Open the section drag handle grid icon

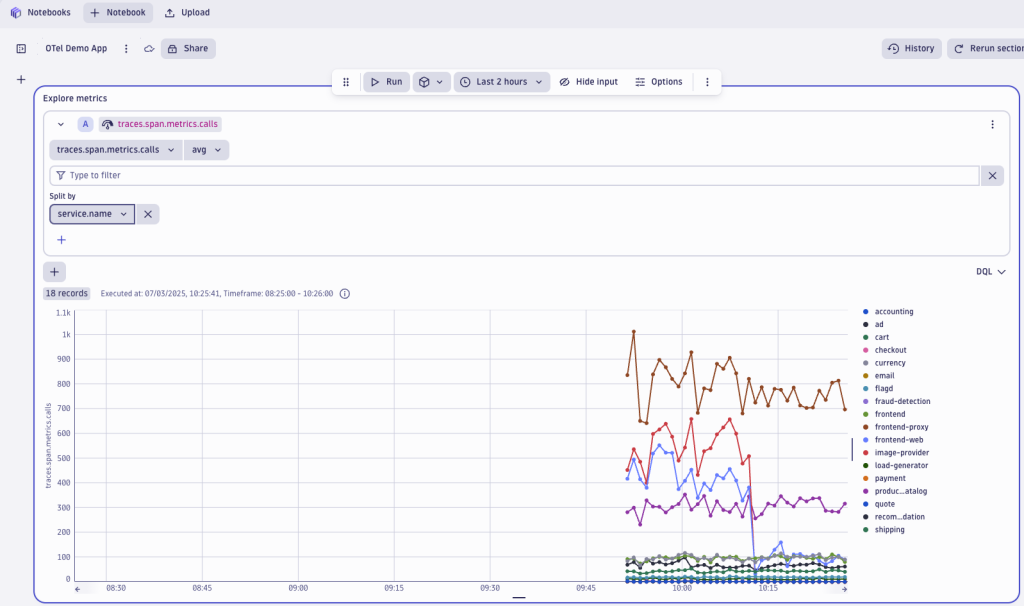(x=345, y=82)
